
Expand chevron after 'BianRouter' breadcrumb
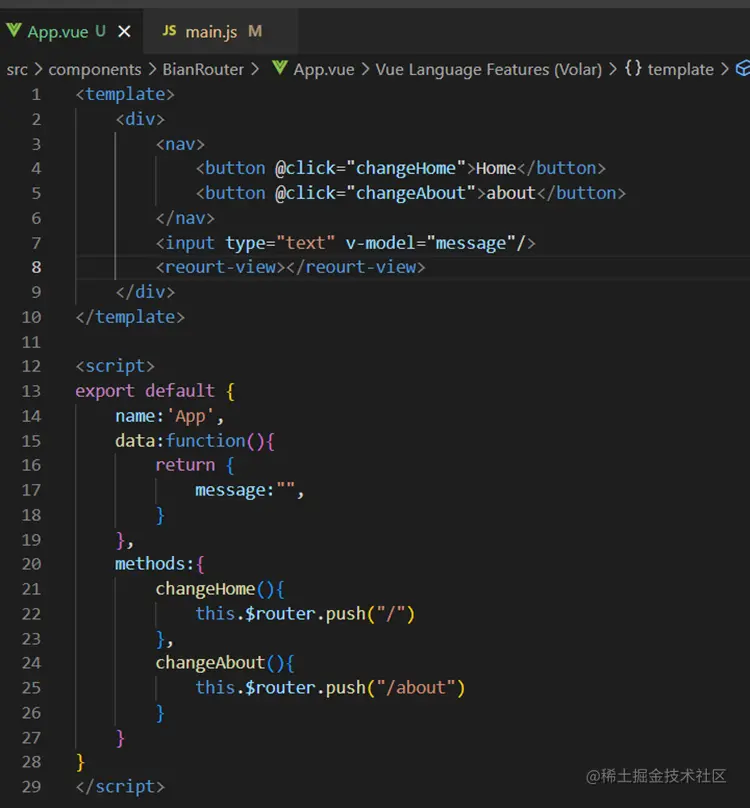pos(255,70)
